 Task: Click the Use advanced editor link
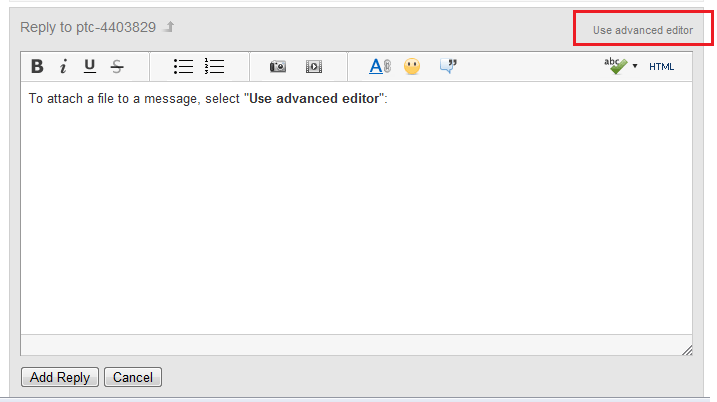pos(642,30)
